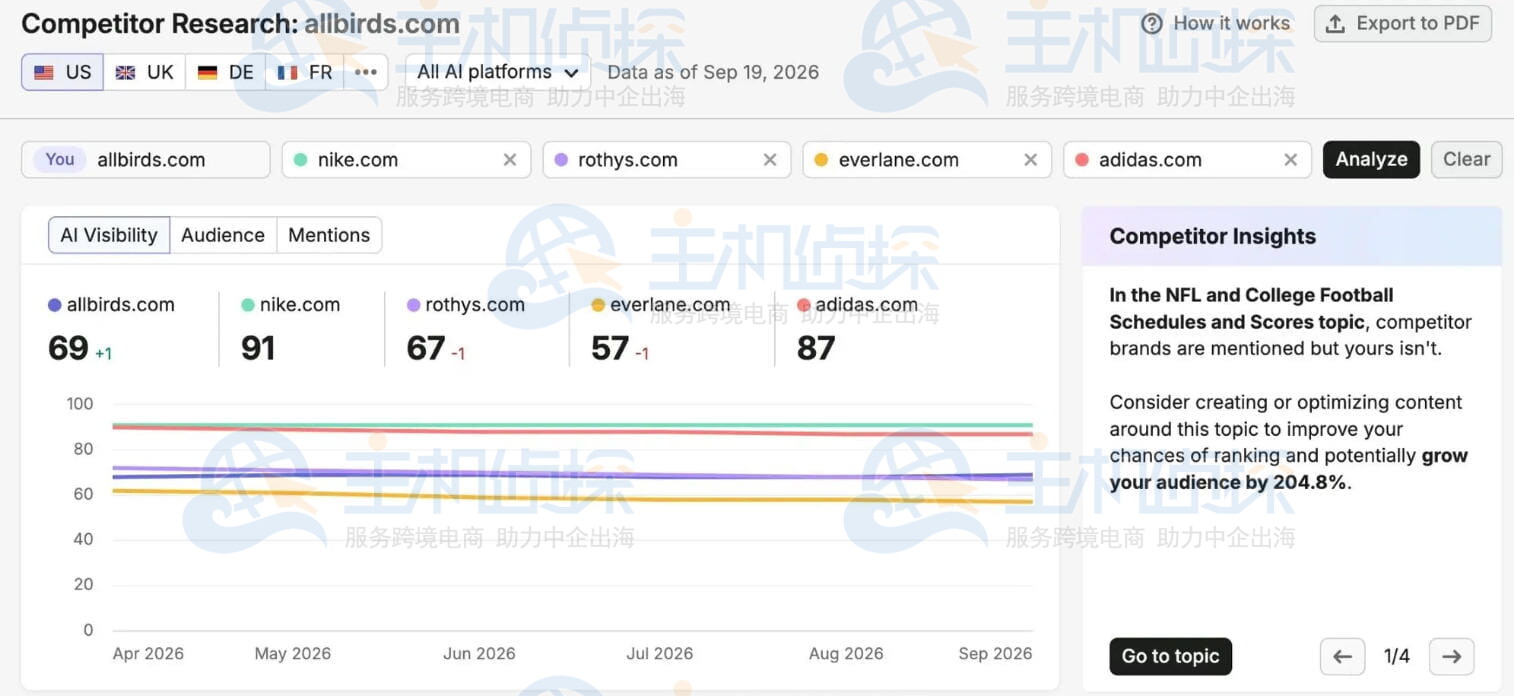The width and height of the screenshot is (1514, 696).
Task: Switch to the Audience tab
Action: click(x=223, y=235)
